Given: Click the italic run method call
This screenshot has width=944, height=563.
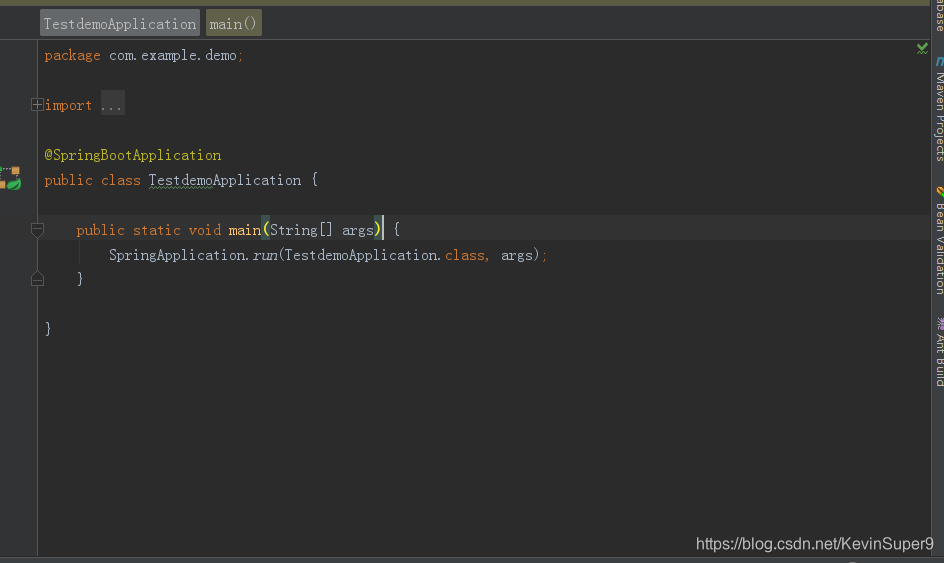Looking at the screenshot, I should coord(265,255).
